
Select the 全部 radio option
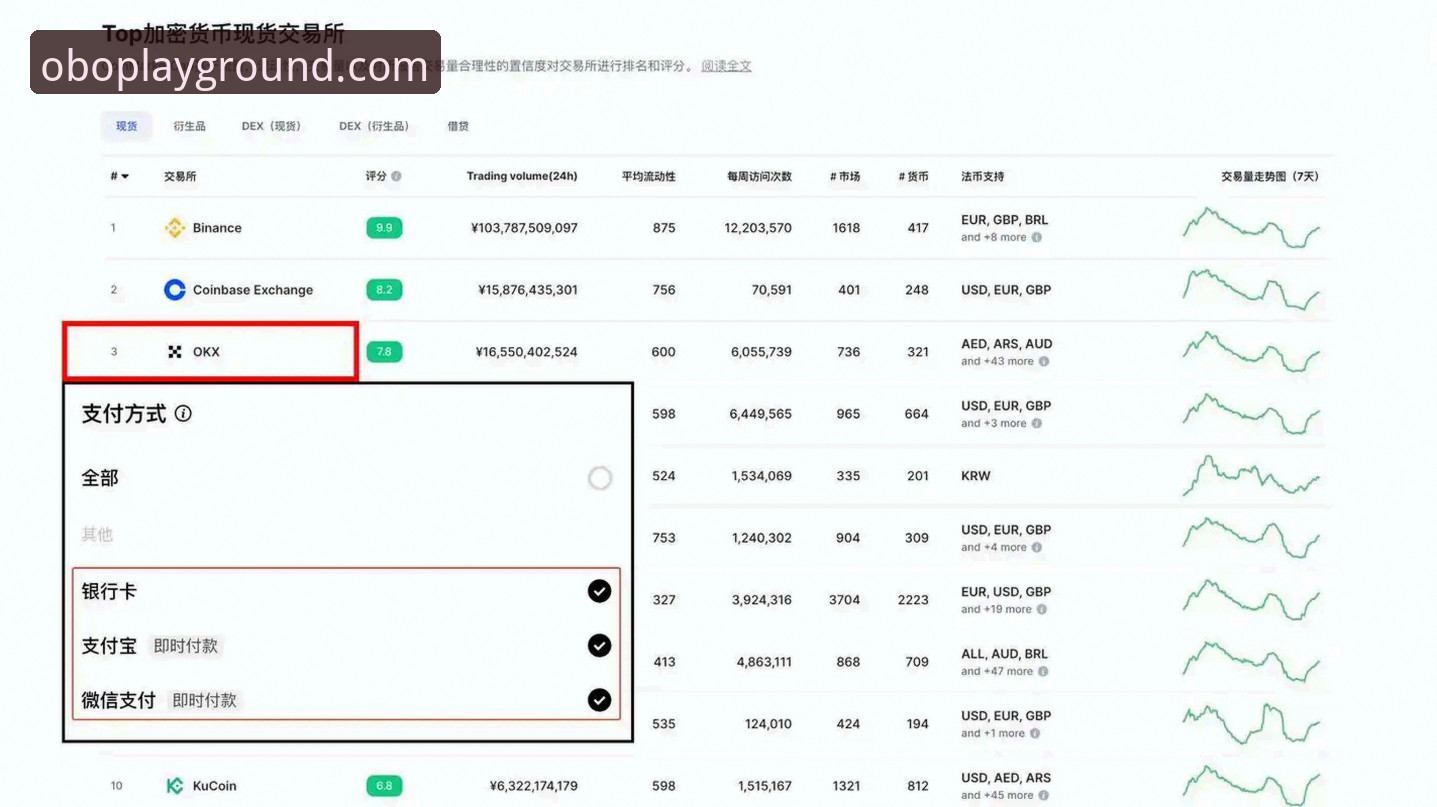pyautogui.click(x=600, y=478)
